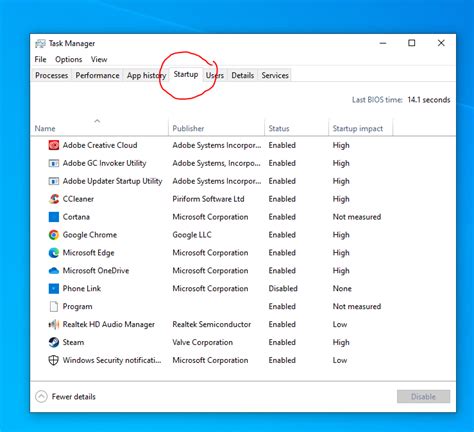Image resolution: width=474 pixels, height=432 pixels.
Task: Click the Disable button
Action: pyautogui.click(x=423, y=397)
